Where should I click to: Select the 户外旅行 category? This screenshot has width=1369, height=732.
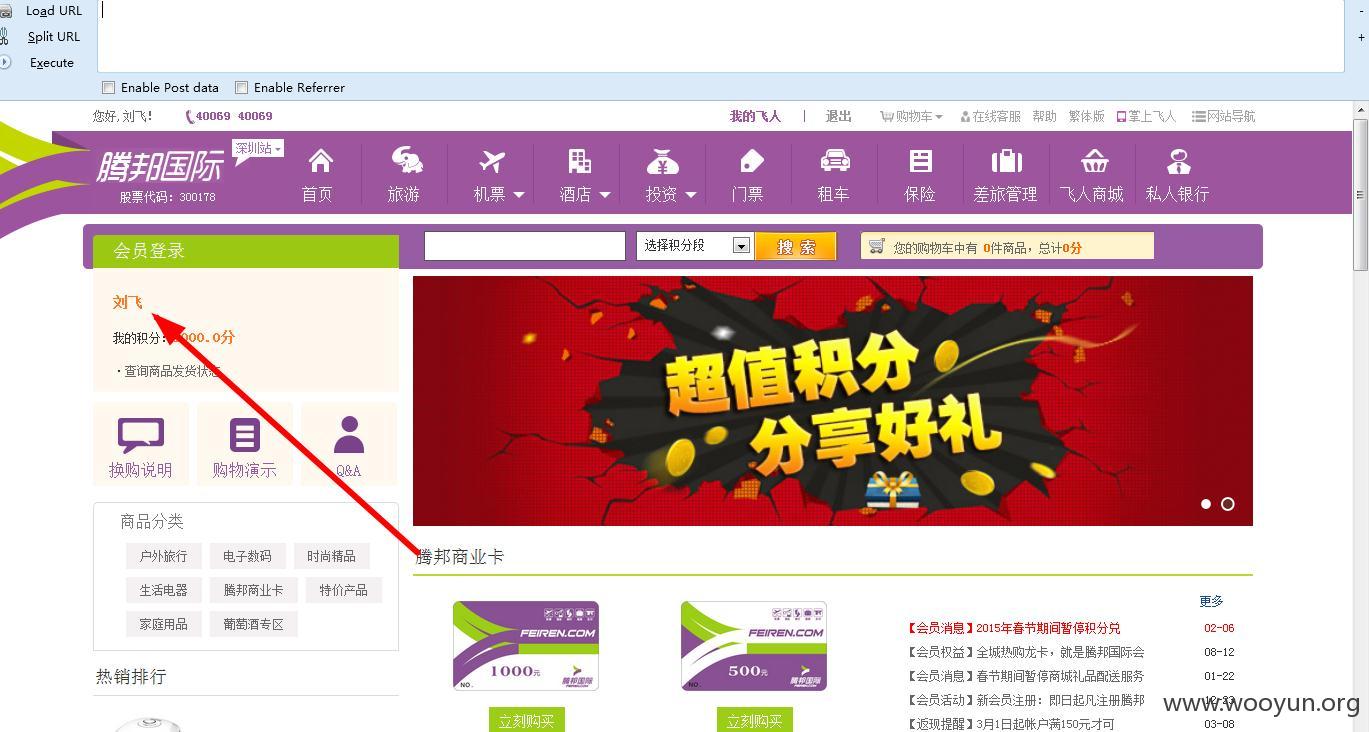pos(164,556)
